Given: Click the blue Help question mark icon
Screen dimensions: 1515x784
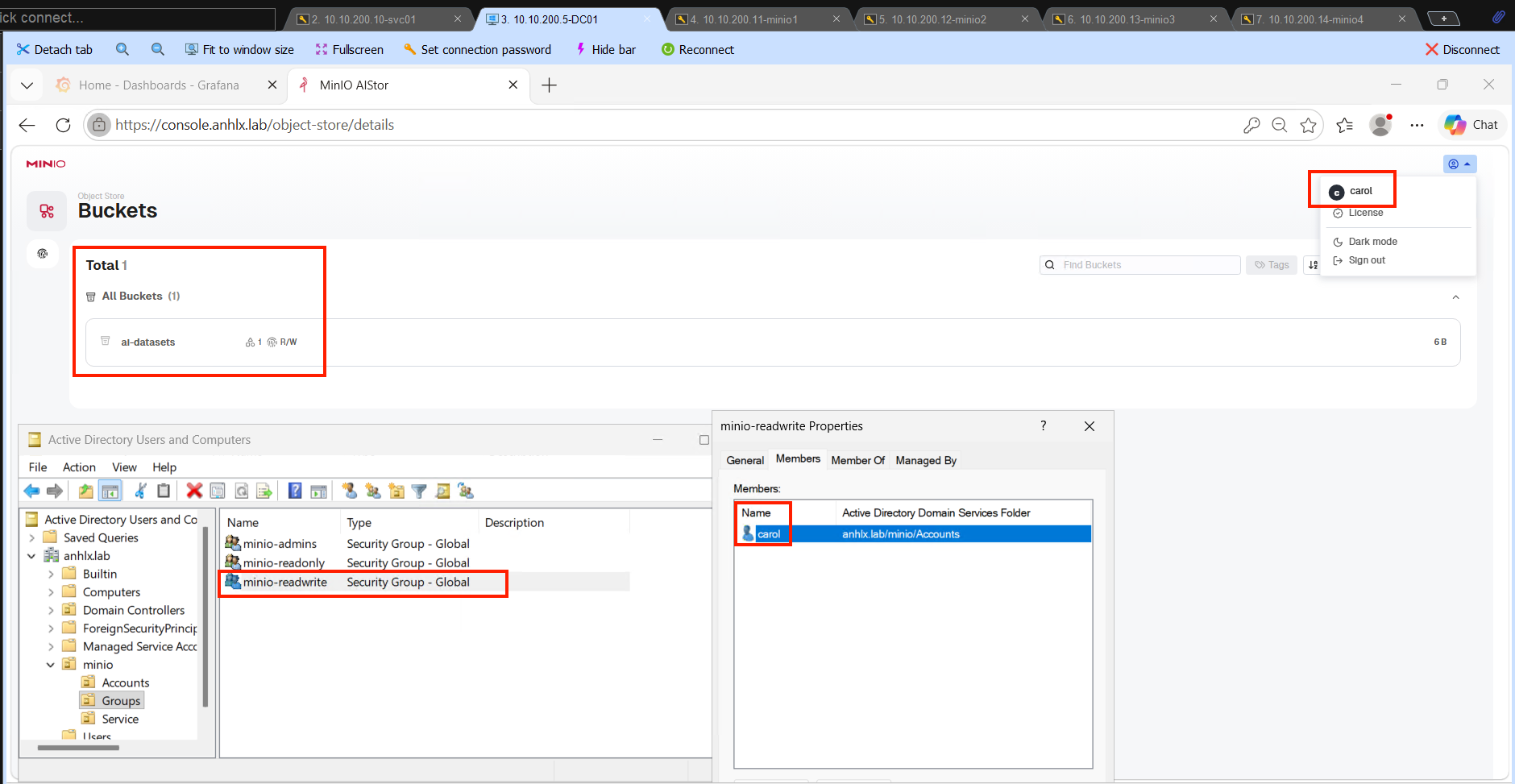Looking at the screenshot, I should coord(295,491).
